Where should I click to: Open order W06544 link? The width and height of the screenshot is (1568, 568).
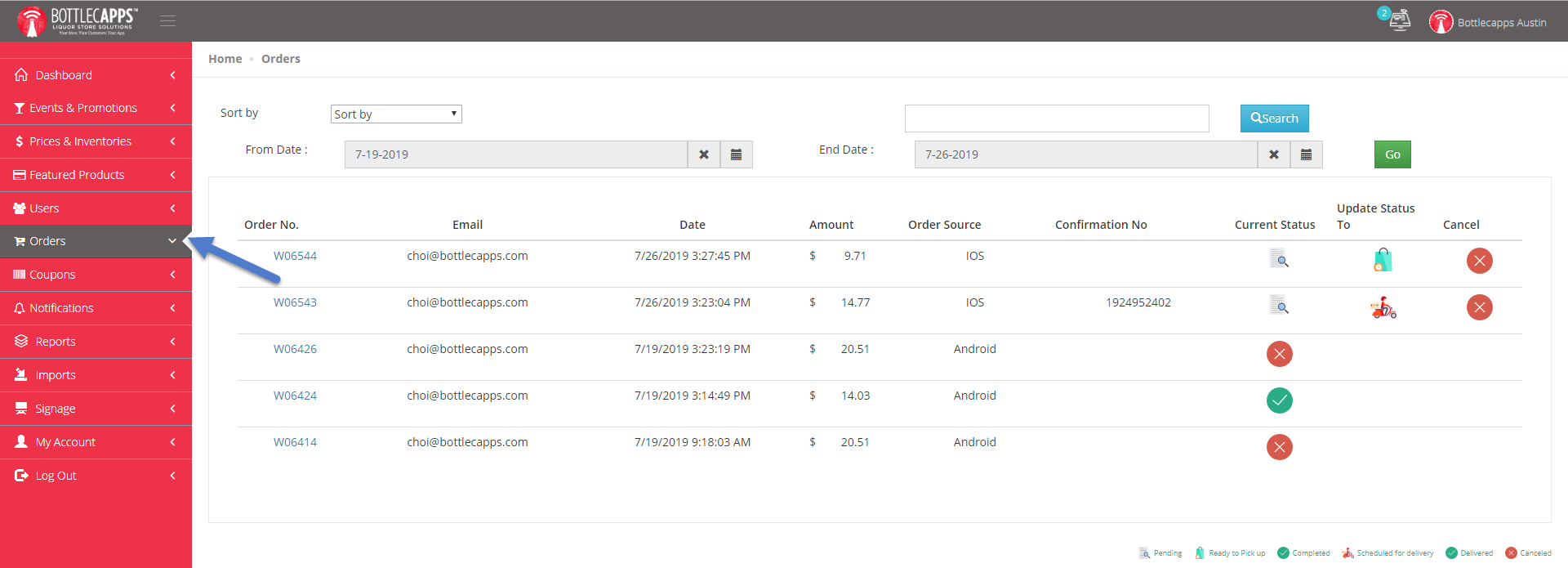(295, 256)
